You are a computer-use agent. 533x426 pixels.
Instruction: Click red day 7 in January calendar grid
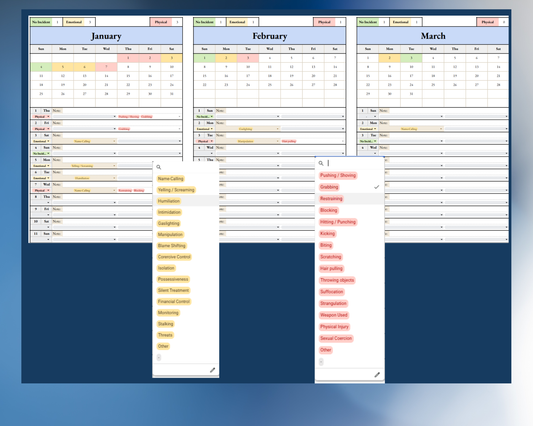point(106,67)
